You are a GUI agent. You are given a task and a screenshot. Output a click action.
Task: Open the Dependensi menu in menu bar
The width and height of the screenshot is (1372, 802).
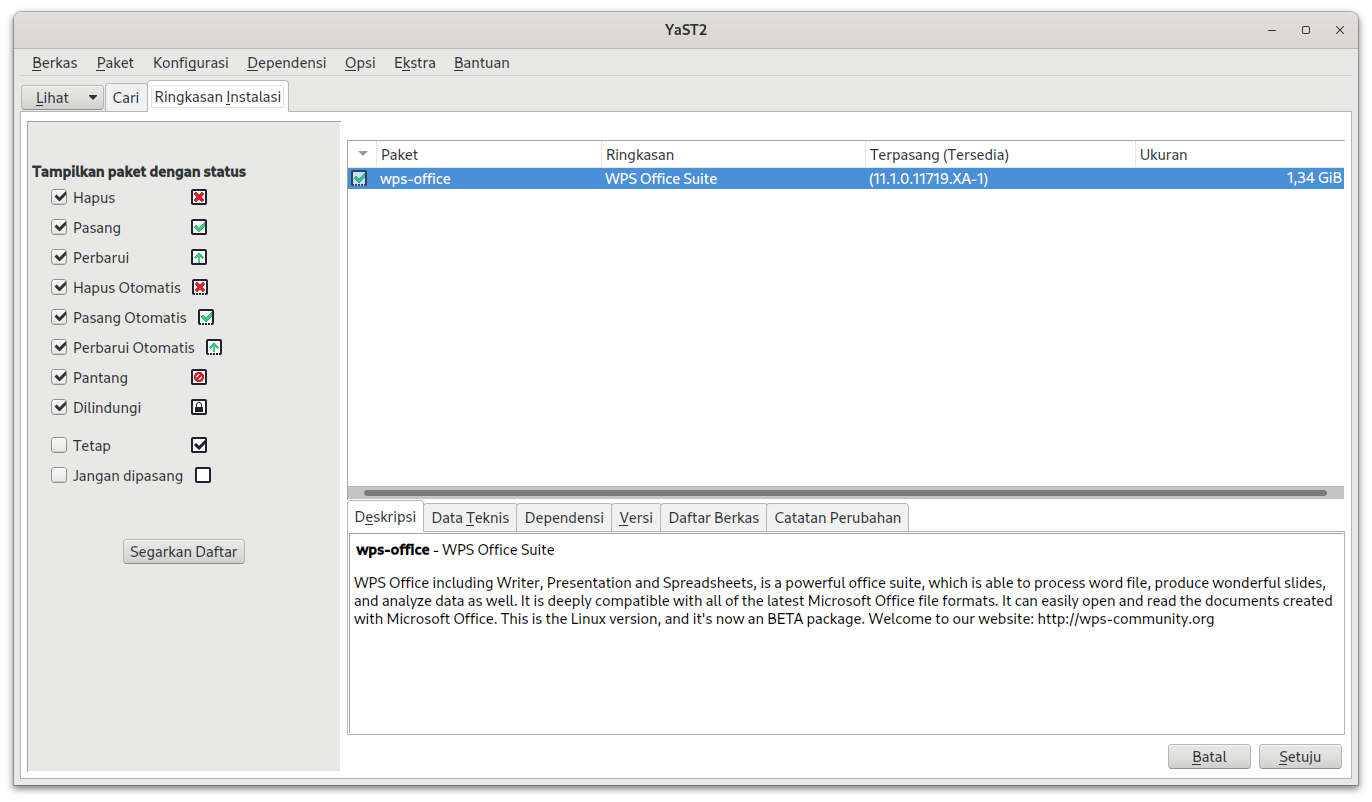click(287, 63)
